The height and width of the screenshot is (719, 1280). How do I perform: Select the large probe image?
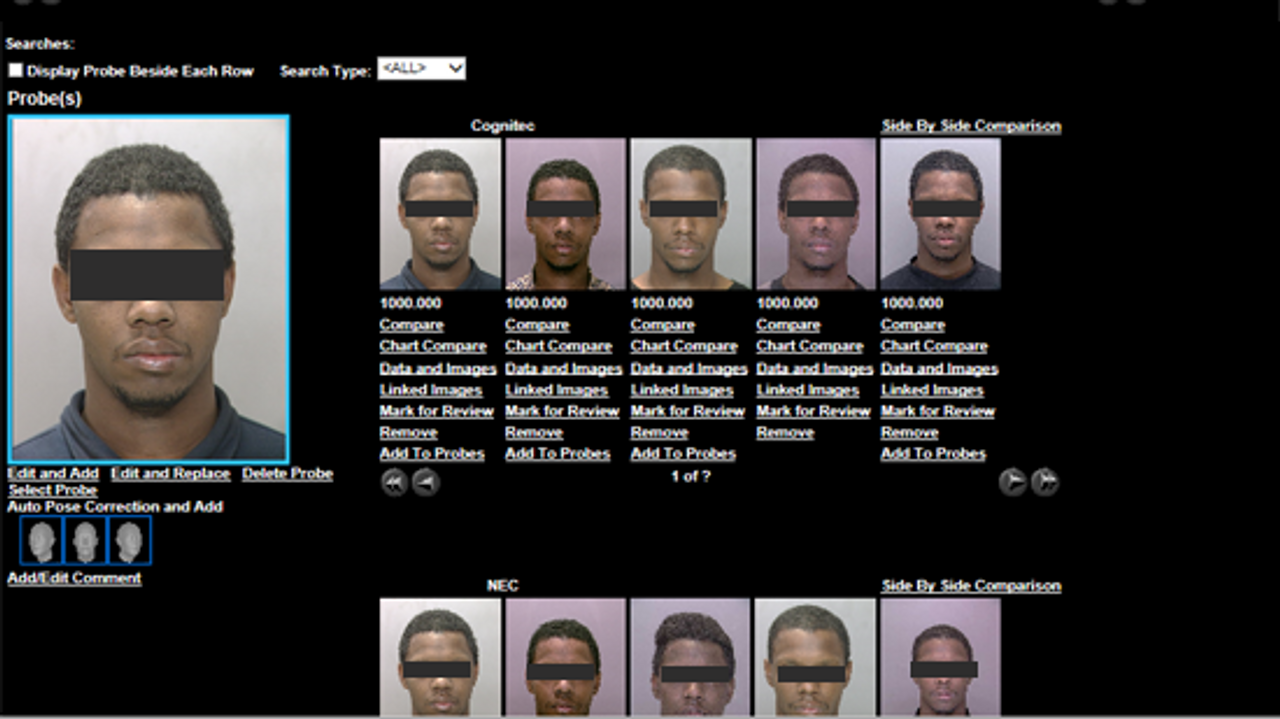click(x=149, y=288)
